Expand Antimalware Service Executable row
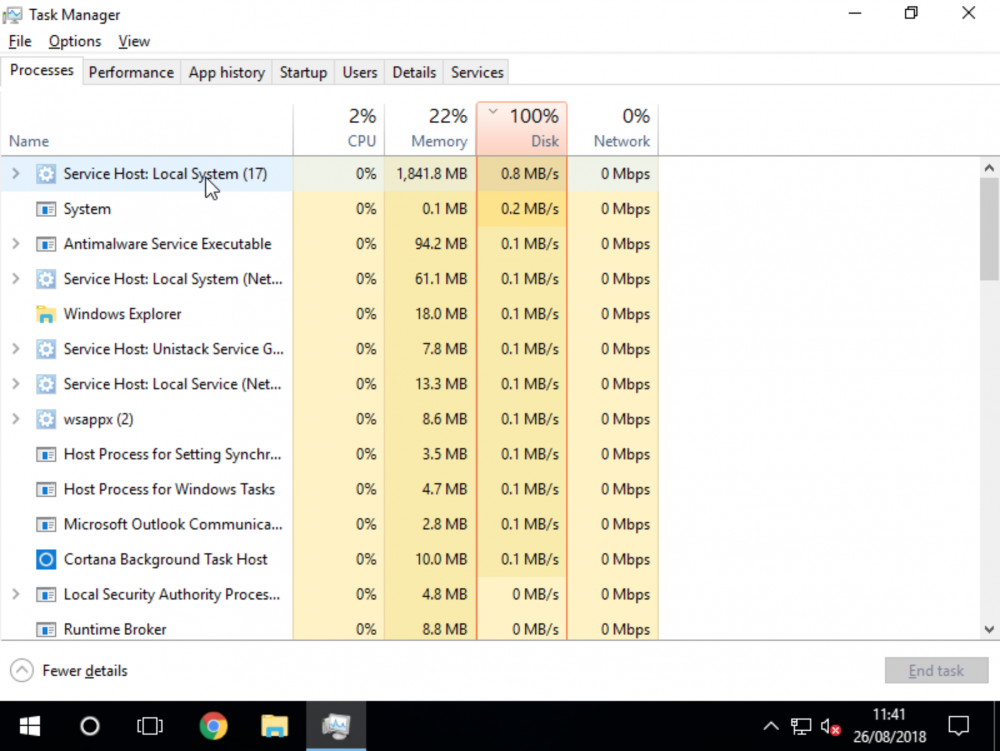This screenshot has height=751, width=1000. click(16, 244)
